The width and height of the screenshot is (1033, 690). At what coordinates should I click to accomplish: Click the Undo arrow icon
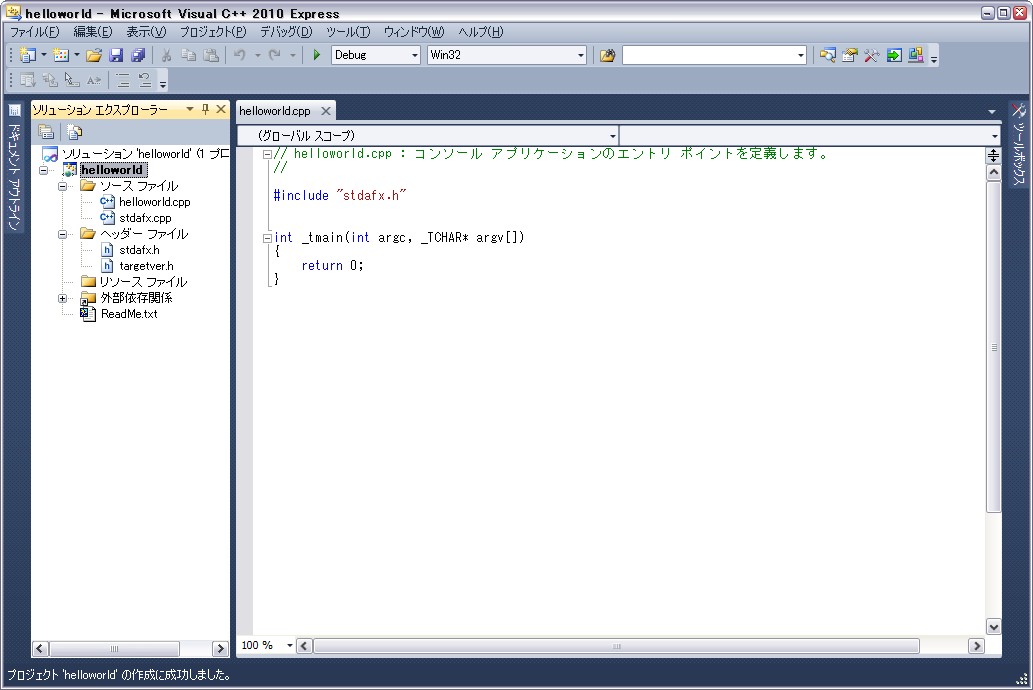click(240, 55)
